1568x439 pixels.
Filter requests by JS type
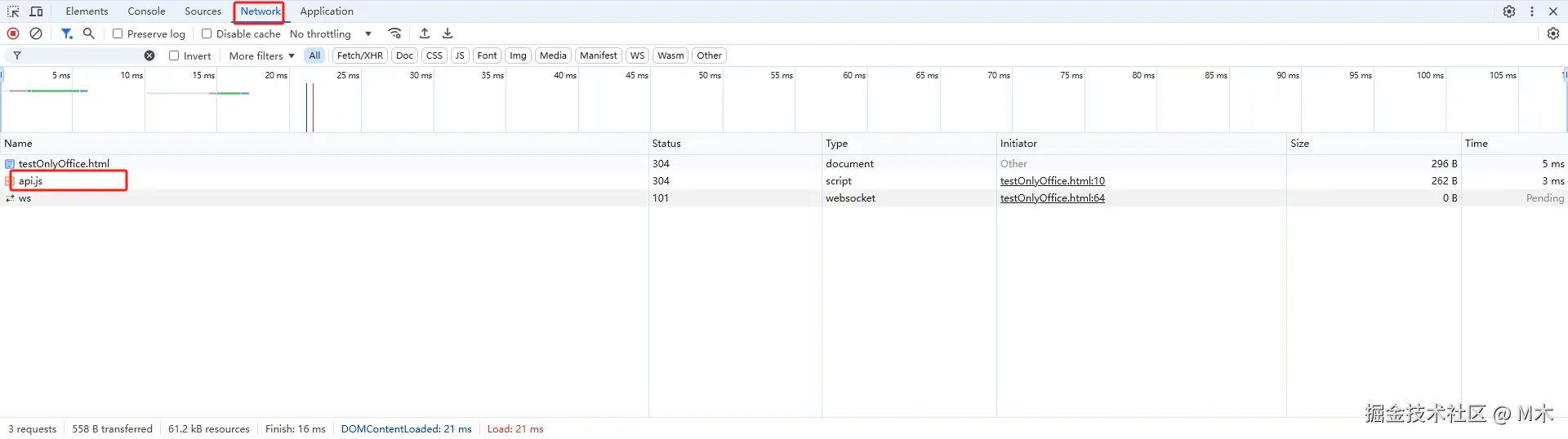(x=460, y=55)
